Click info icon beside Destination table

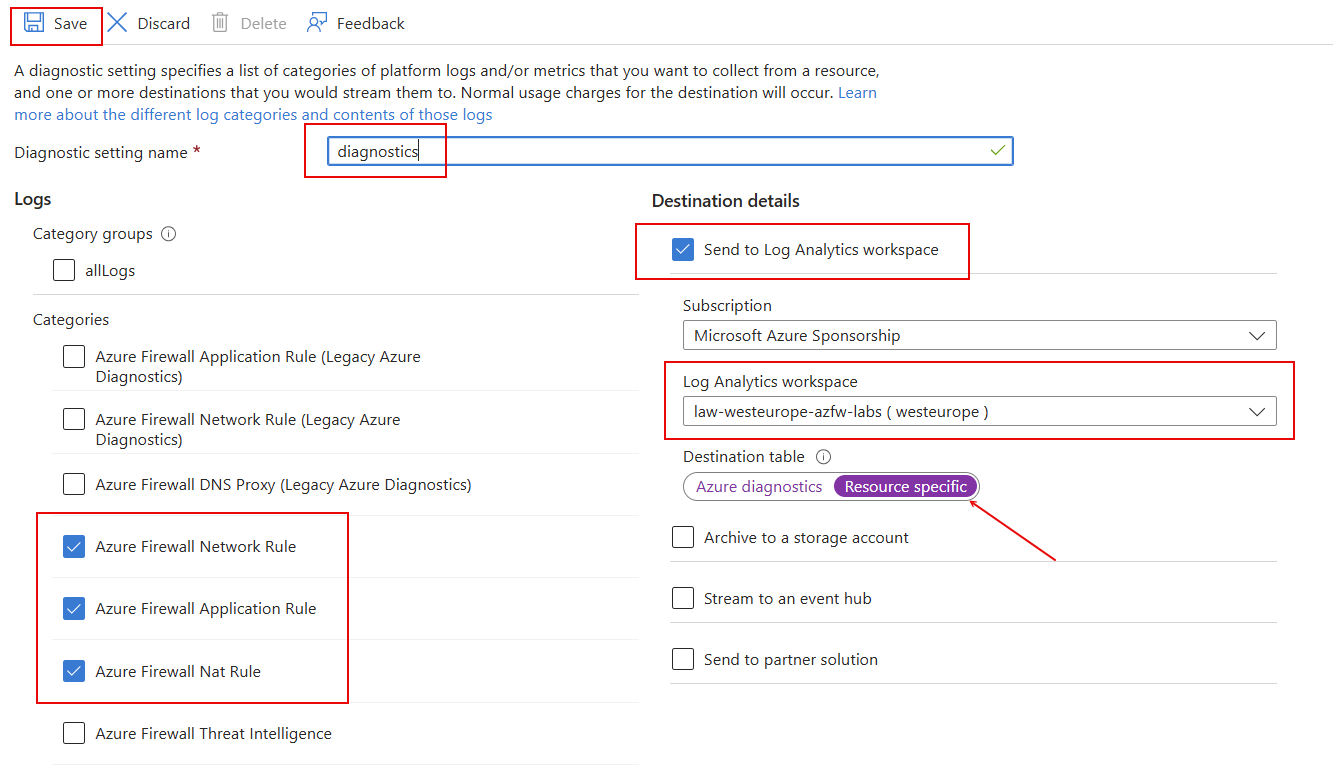click(x=823, y=457)
